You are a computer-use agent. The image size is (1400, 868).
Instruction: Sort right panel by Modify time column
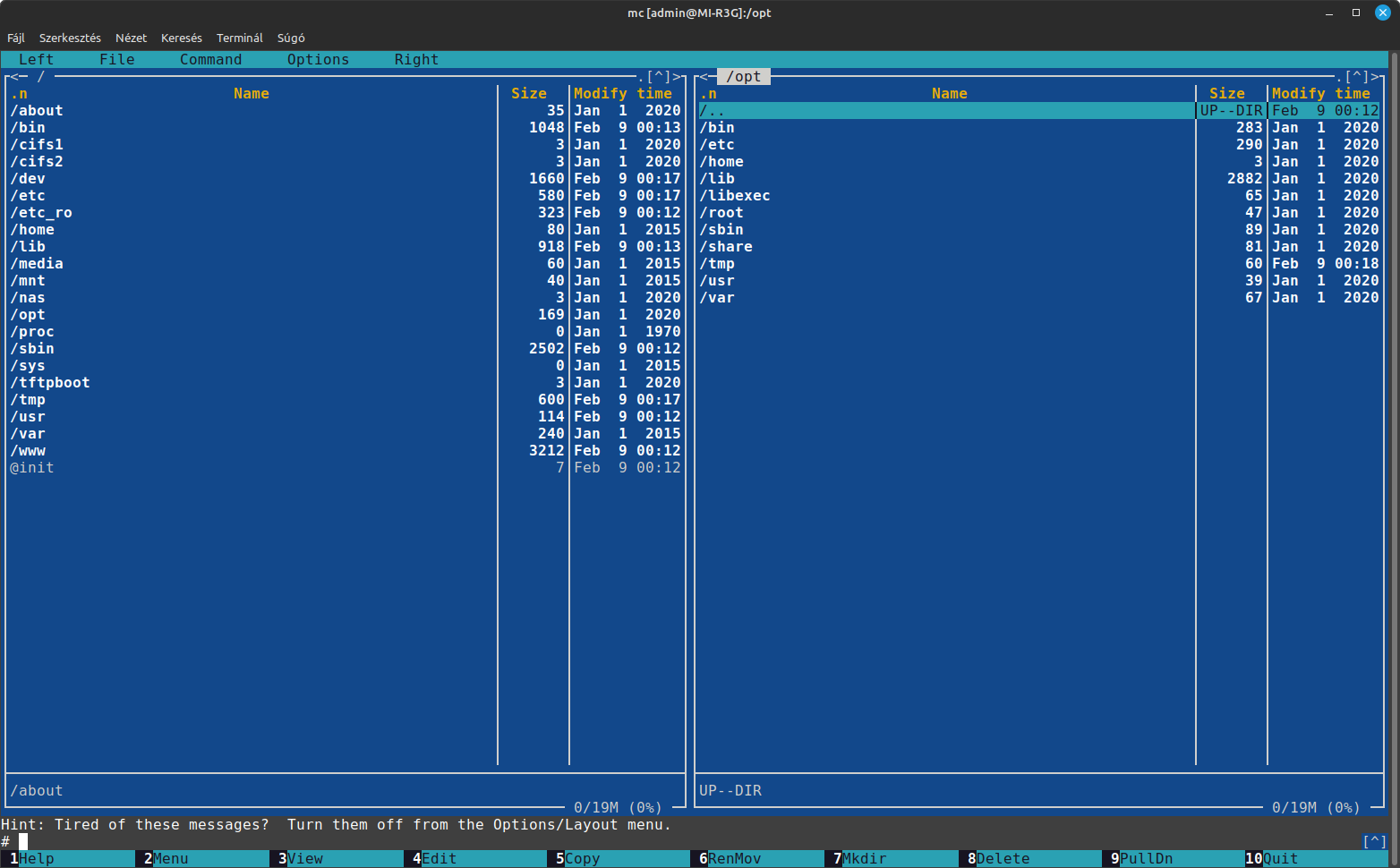tap(1321, 93)
